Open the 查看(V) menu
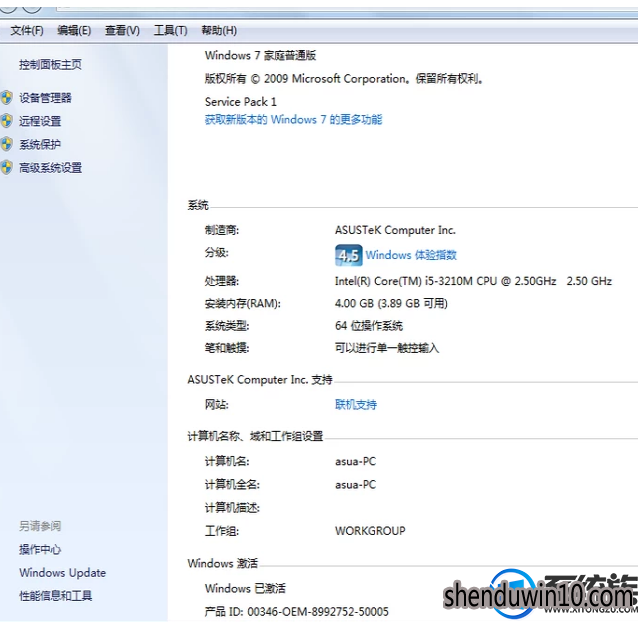Image resolution: width=638 pixels, height=622 pixels. click(122, 31)
